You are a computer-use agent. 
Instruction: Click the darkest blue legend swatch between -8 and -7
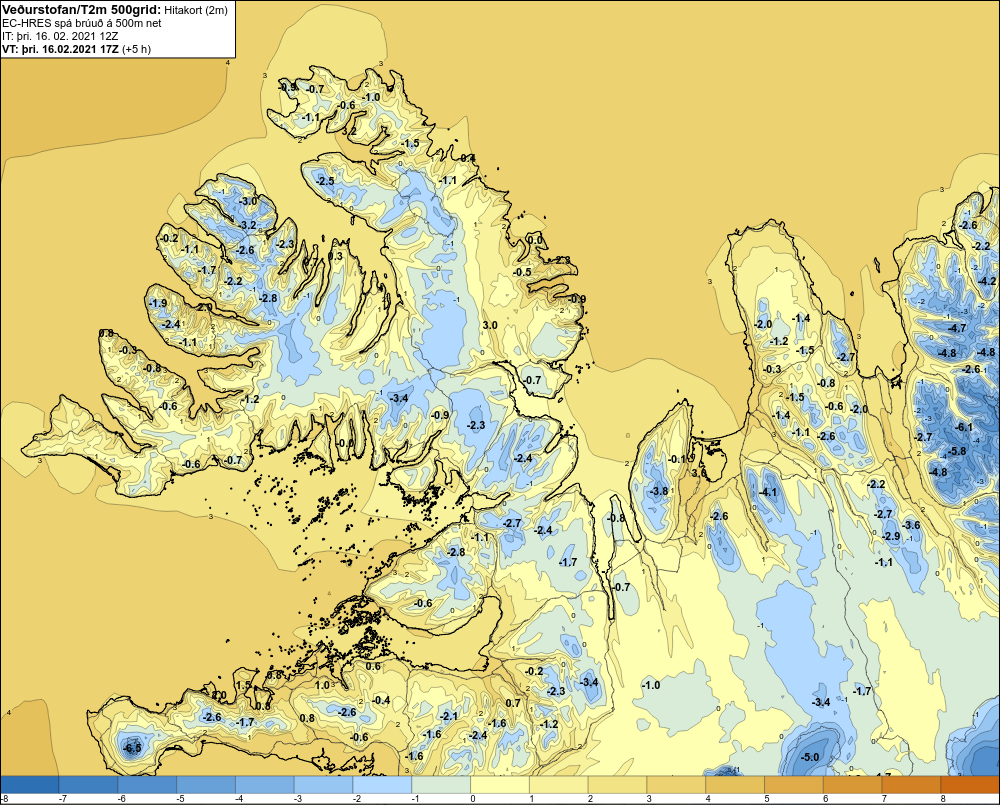click(x=29, y=784)
